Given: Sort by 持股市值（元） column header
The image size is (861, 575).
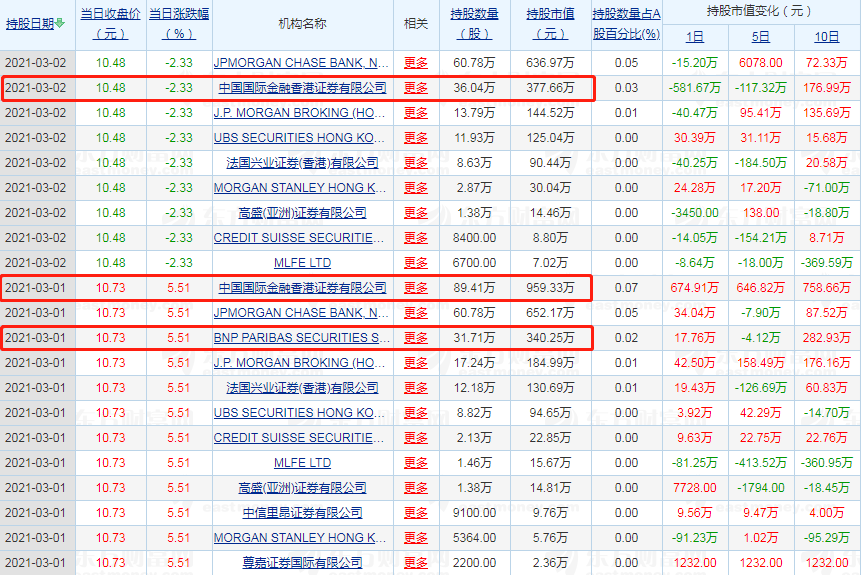Looking at the screenshot, I should tap(550, 24).
